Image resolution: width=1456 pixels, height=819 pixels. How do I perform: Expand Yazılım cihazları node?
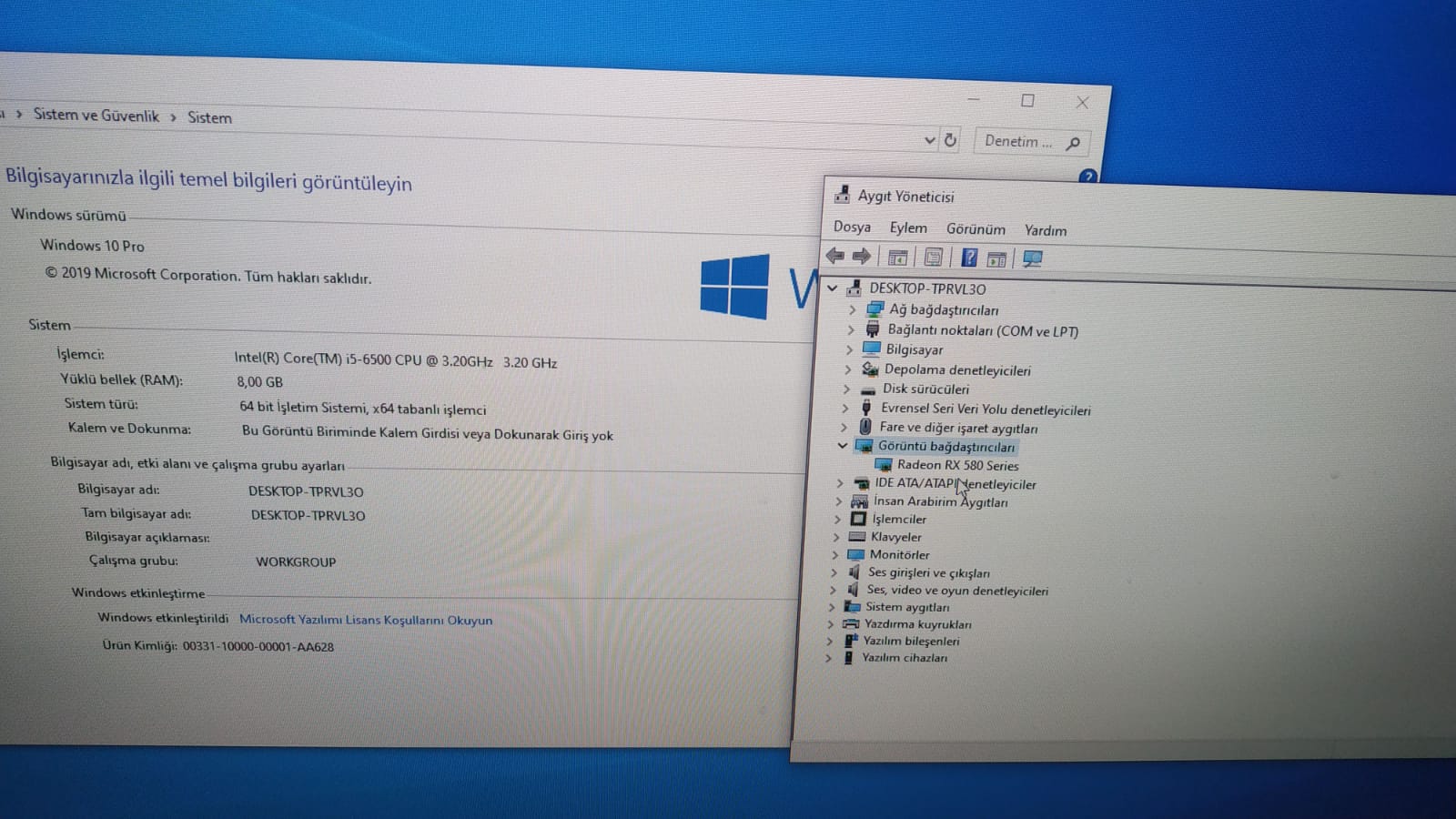click(828, 657)
